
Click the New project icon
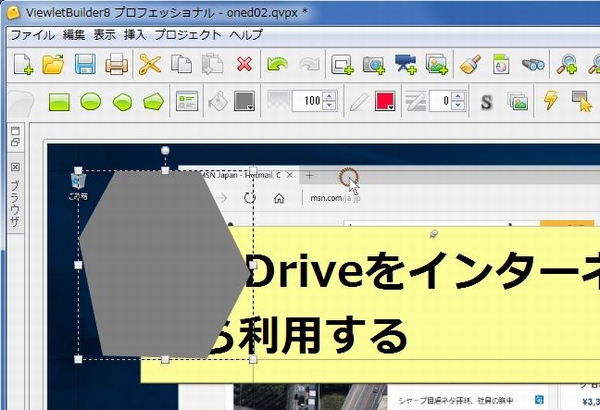[22, 65]
